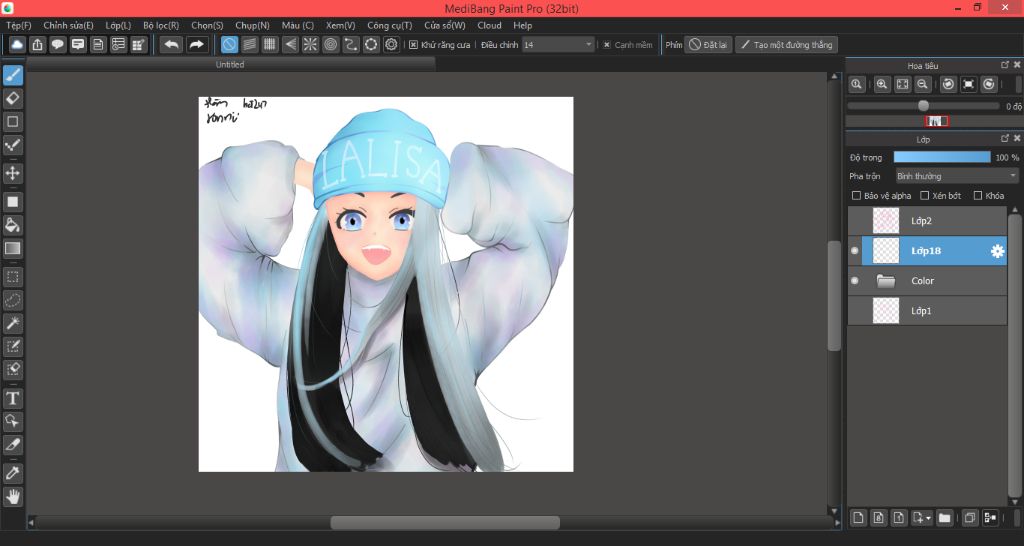
Task: Select the Eraser tool
Action: pyautogui.click(x=12, y=99)
